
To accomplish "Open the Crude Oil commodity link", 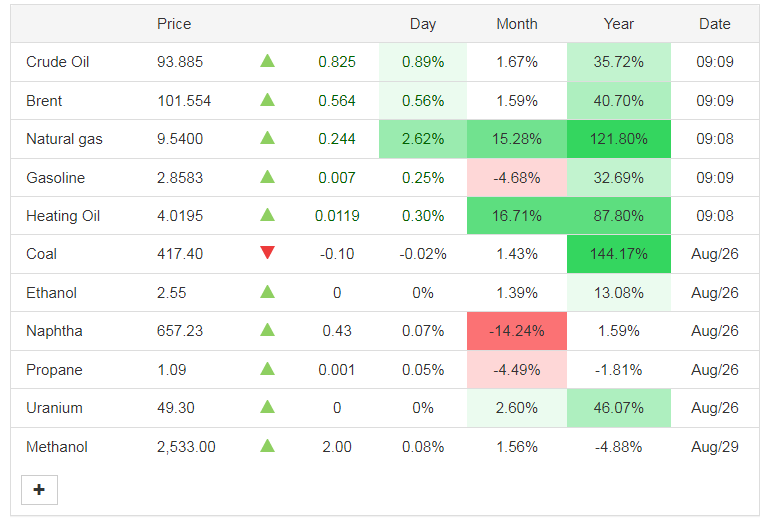I will (x=58, y=62).
